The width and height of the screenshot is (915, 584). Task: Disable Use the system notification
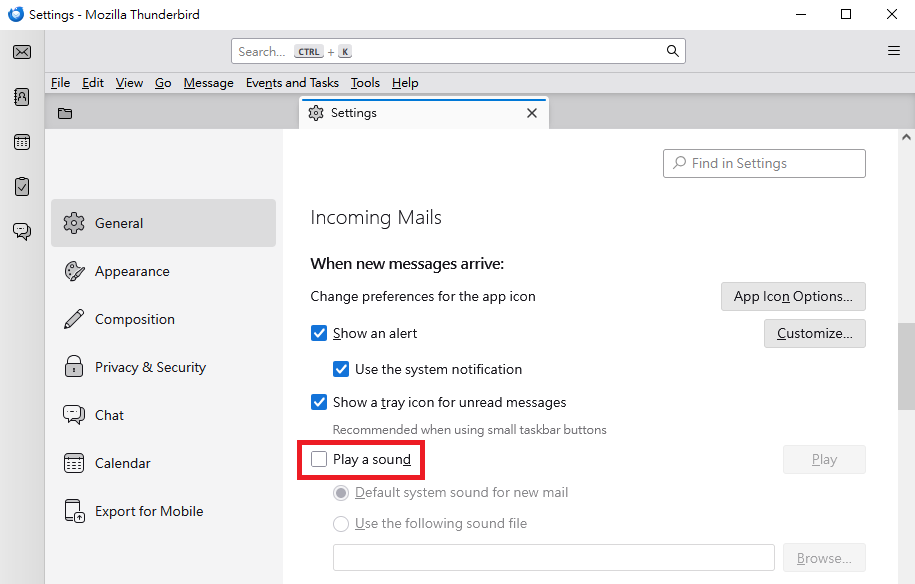341,369
